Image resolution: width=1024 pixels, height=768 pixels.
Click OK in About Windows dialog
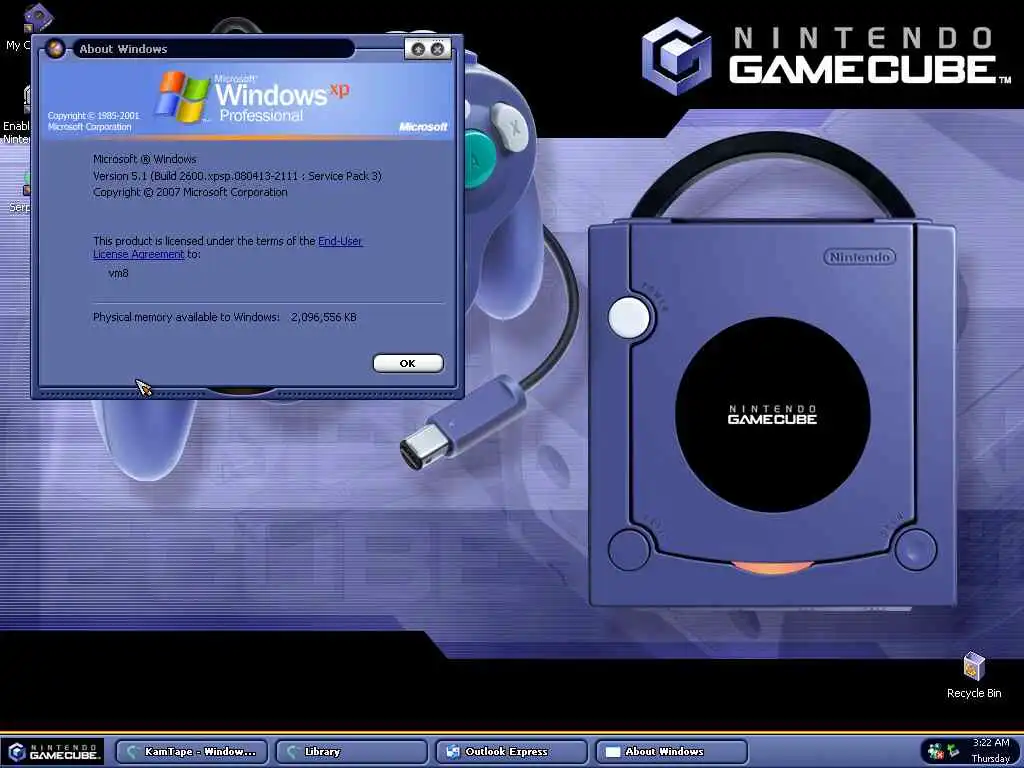click(x=408, y=363)
